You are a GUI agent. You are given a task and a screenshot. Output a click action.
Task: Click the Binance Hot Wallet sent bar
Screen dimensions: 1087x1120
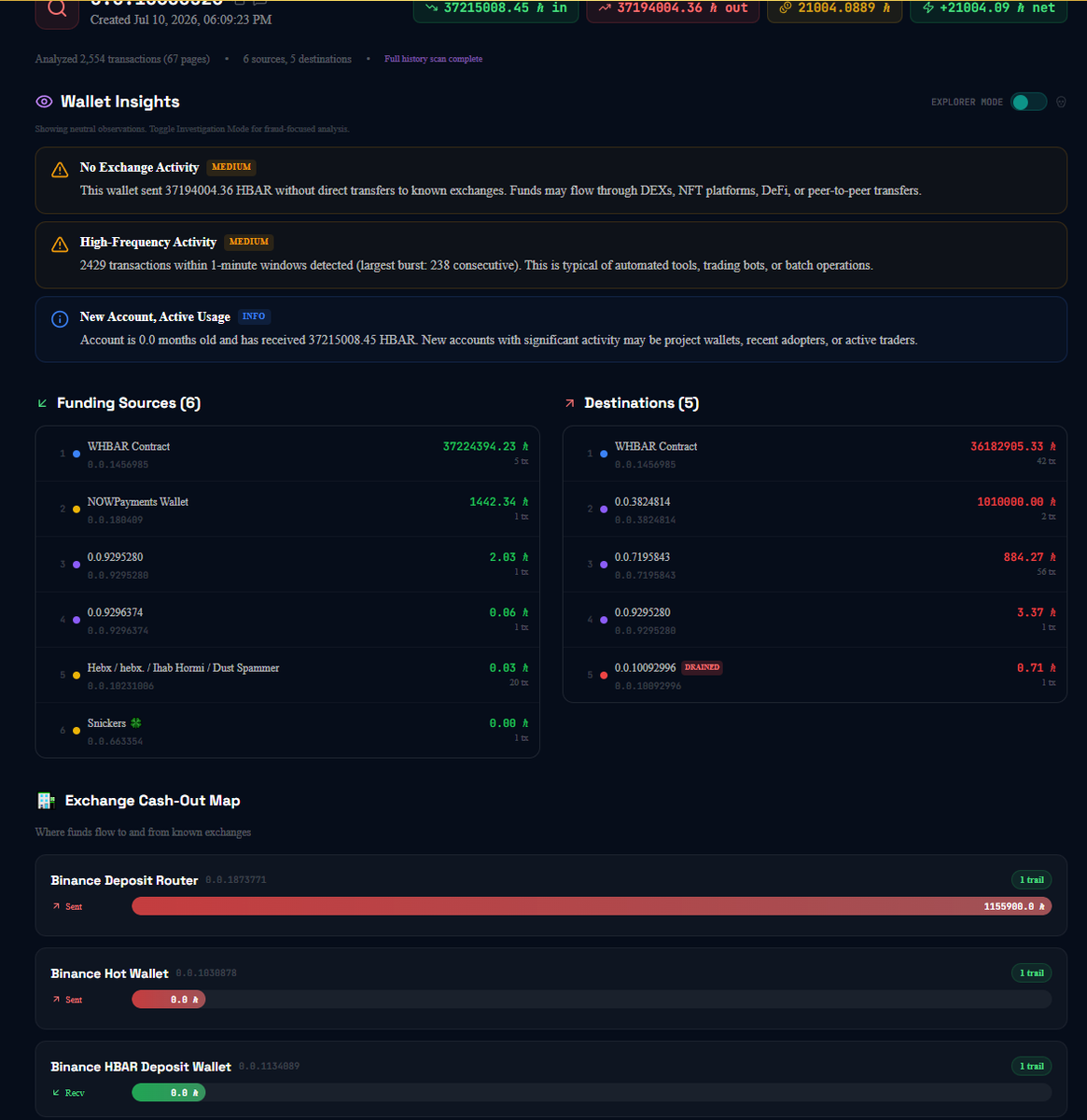coord(169,1000)
